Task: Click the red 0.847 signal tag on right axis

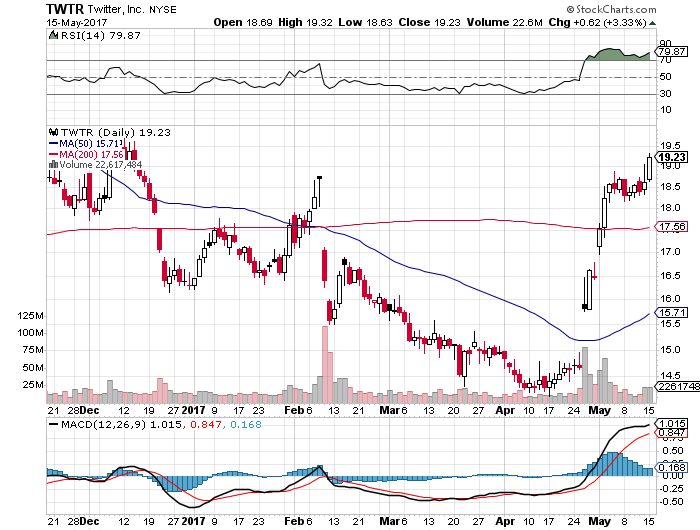Action: 671,433
